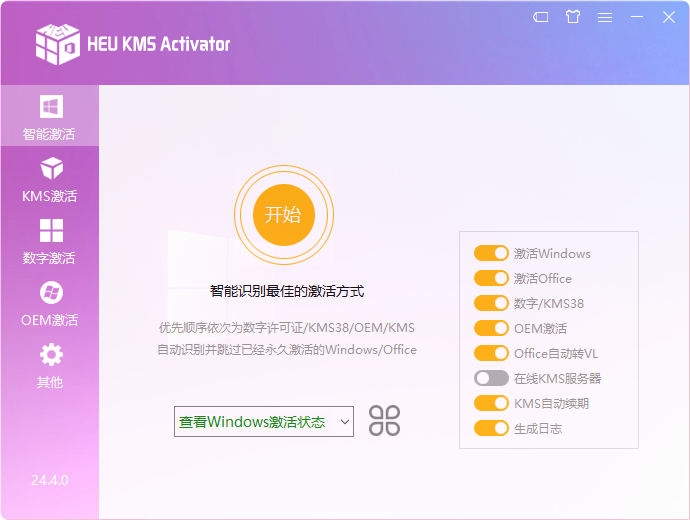Image resolution: width=690 pixels, height=520 pixels.
Task: Switch off the 生成日志 toggle
Action: [x=491, y=428]
